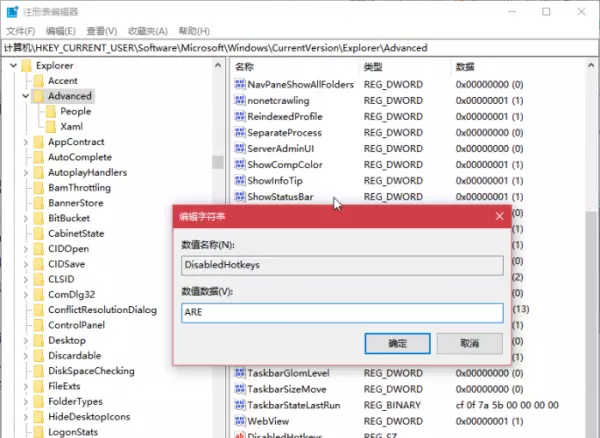Confirm the string edit with 确定
600x438 pixels.
tap(397, 343)
